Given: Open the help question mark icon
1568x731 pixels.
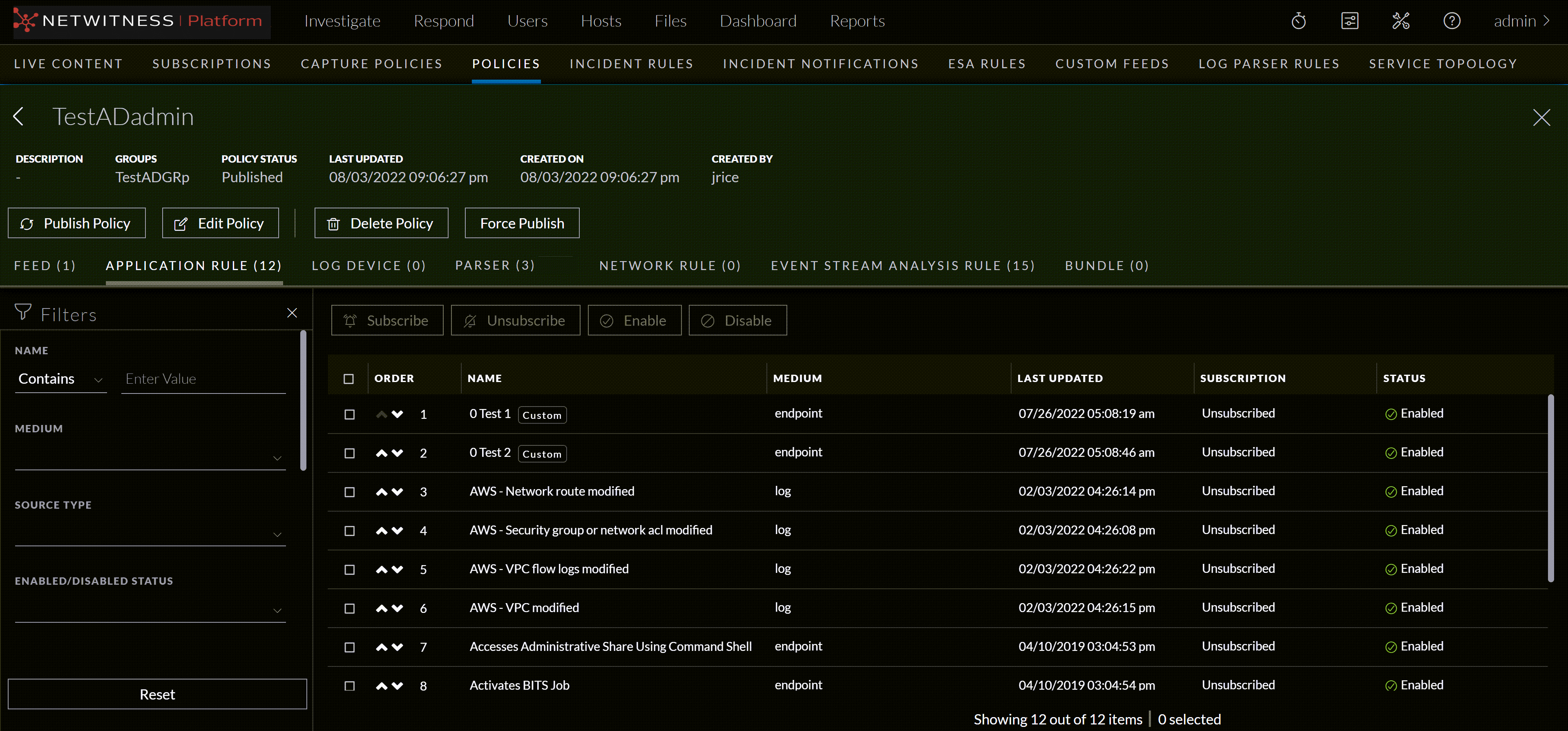Looking at the screenshot, I should coord(1452,21).
